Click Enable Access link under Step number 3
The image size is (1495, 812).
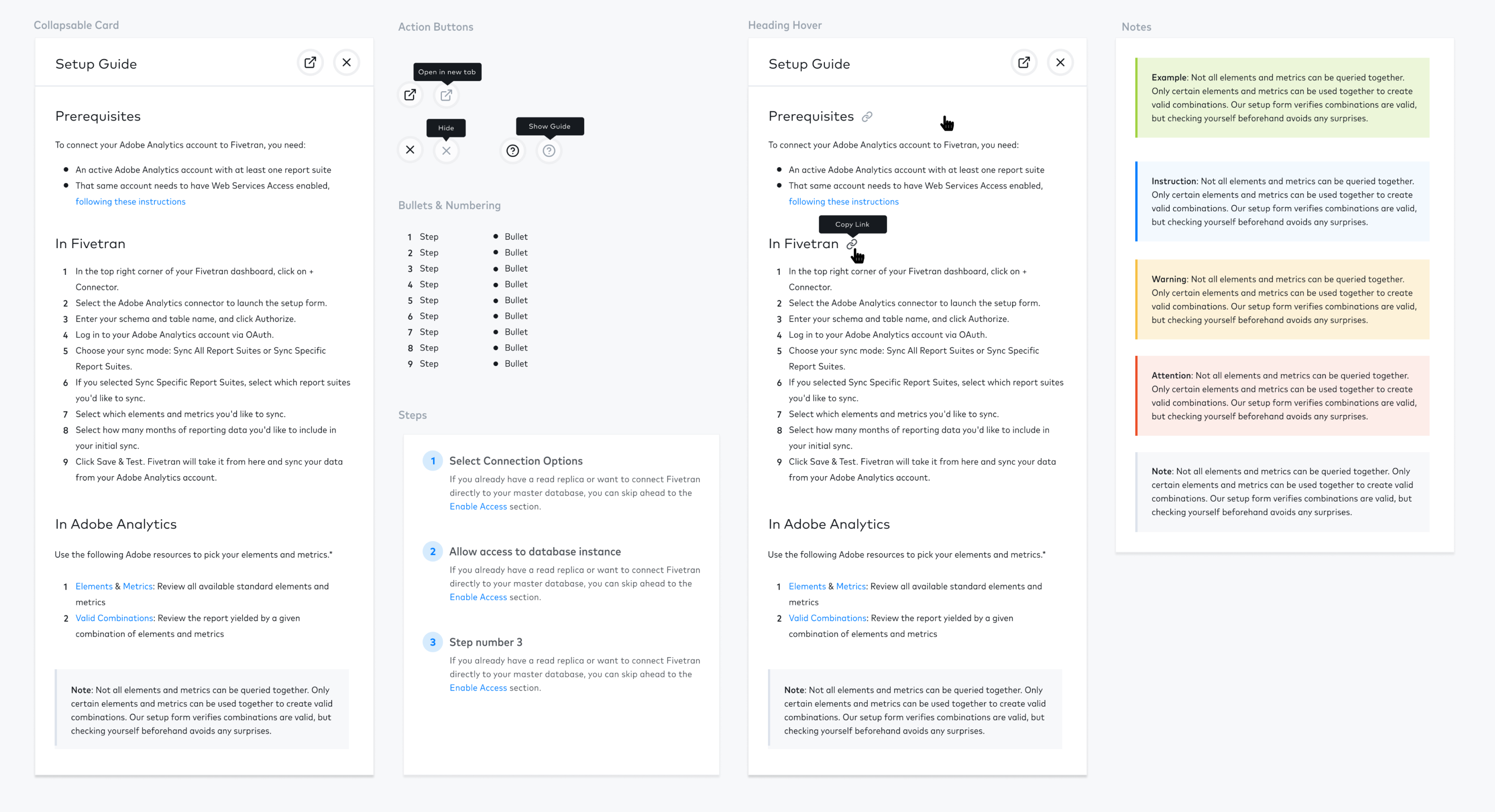coord(478,688)
